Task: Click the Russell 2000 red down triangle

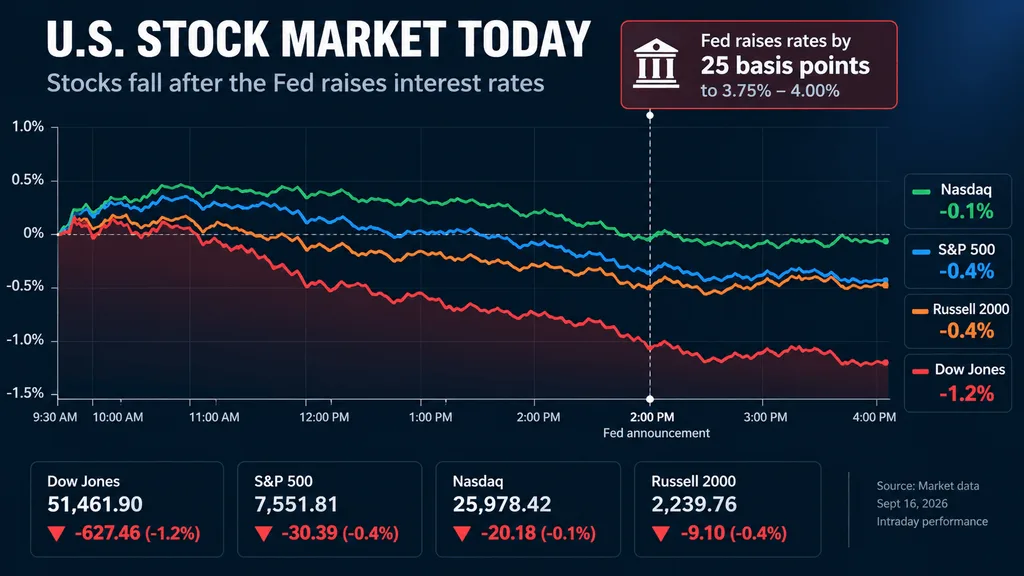Action: (x=661, y=534)
